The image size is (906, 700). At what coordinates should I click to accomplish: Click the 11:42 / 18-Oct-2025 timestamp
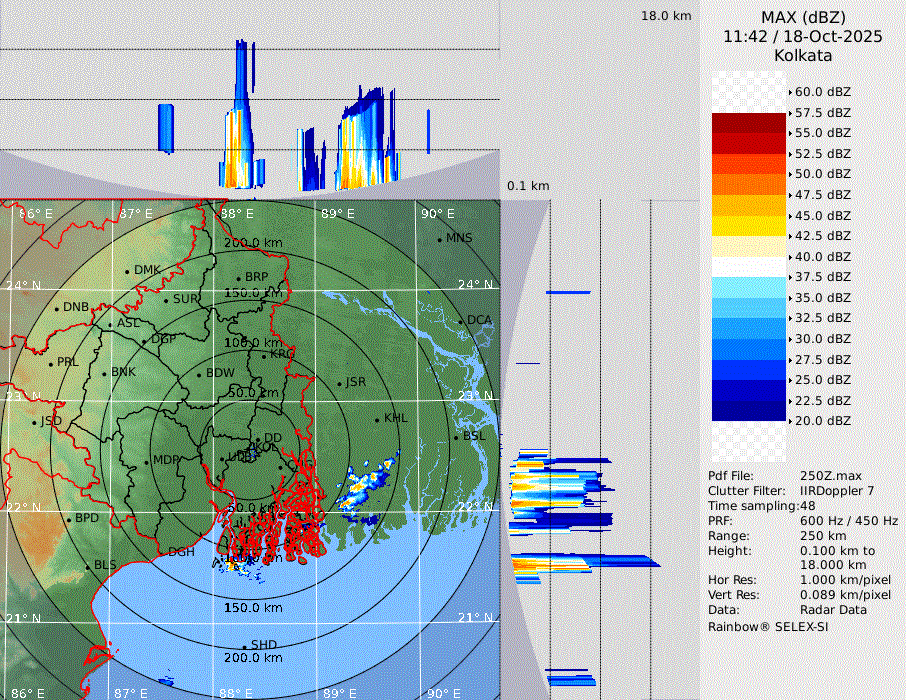tap(802, 36)
